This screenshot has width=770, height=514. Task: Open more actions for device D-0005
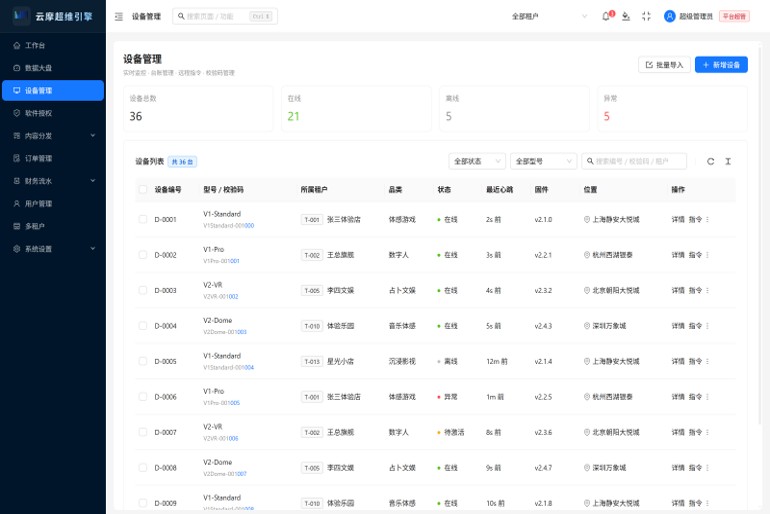[707, 361]
